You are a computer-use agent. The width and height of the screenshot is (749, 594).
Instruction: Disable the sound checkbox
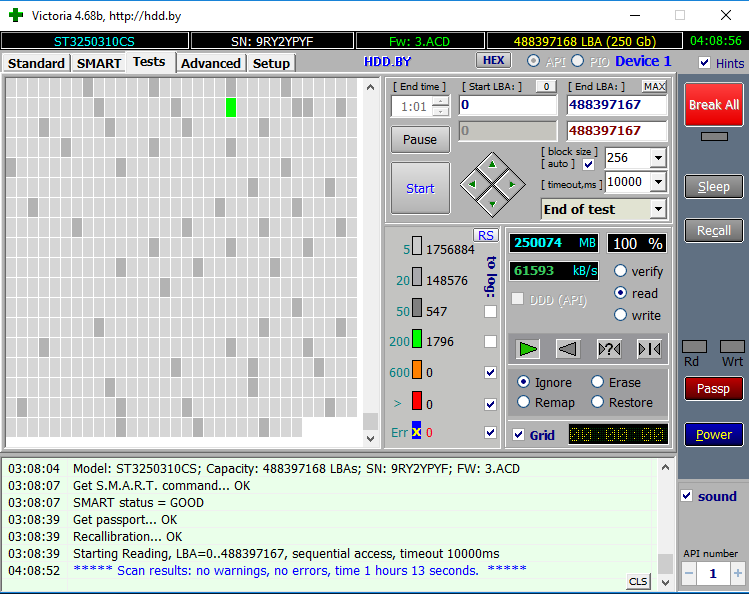click(x=687, y=496)
